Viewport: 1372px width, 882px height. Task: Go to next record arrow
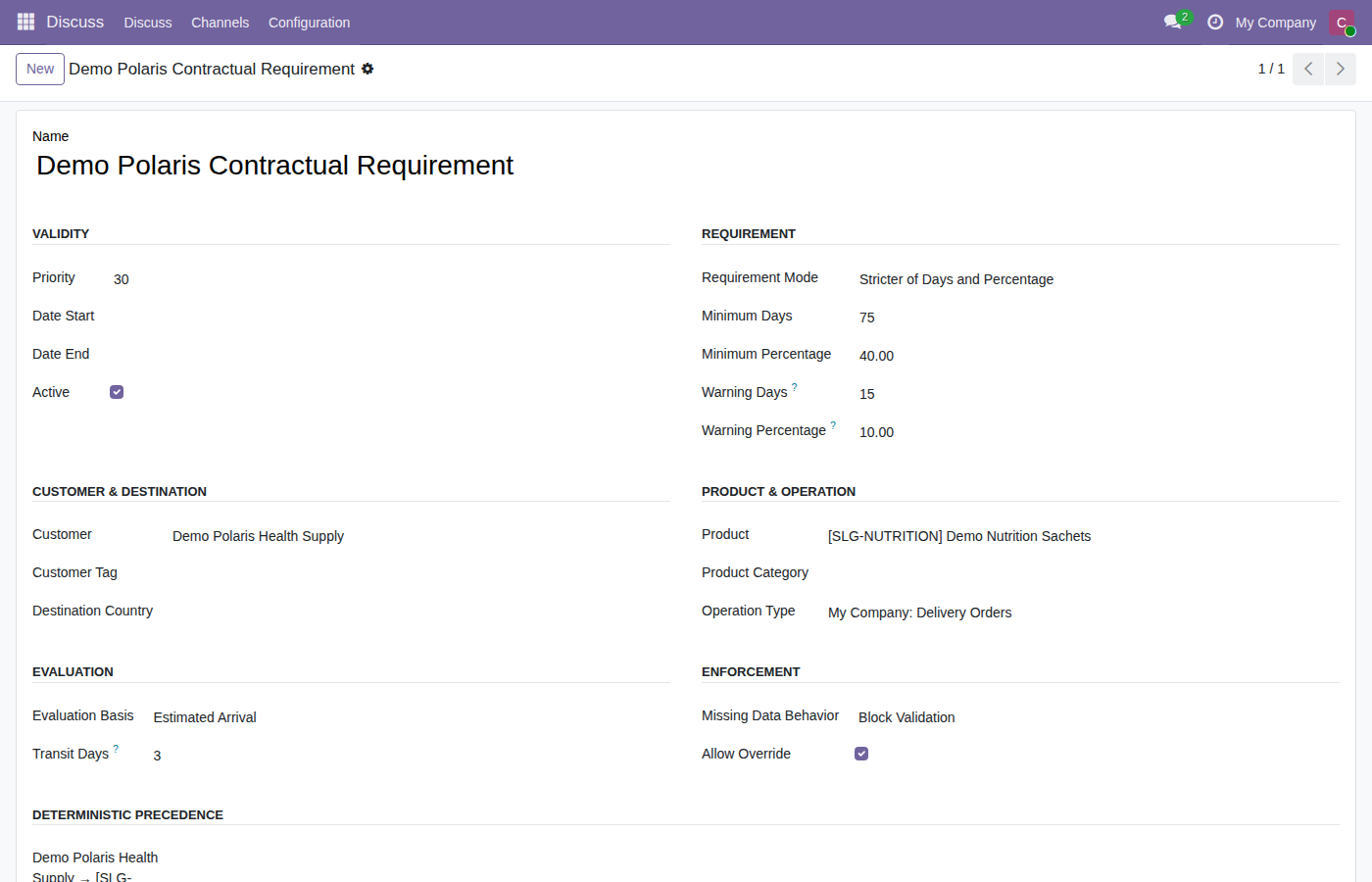[x=1341, y=69]
